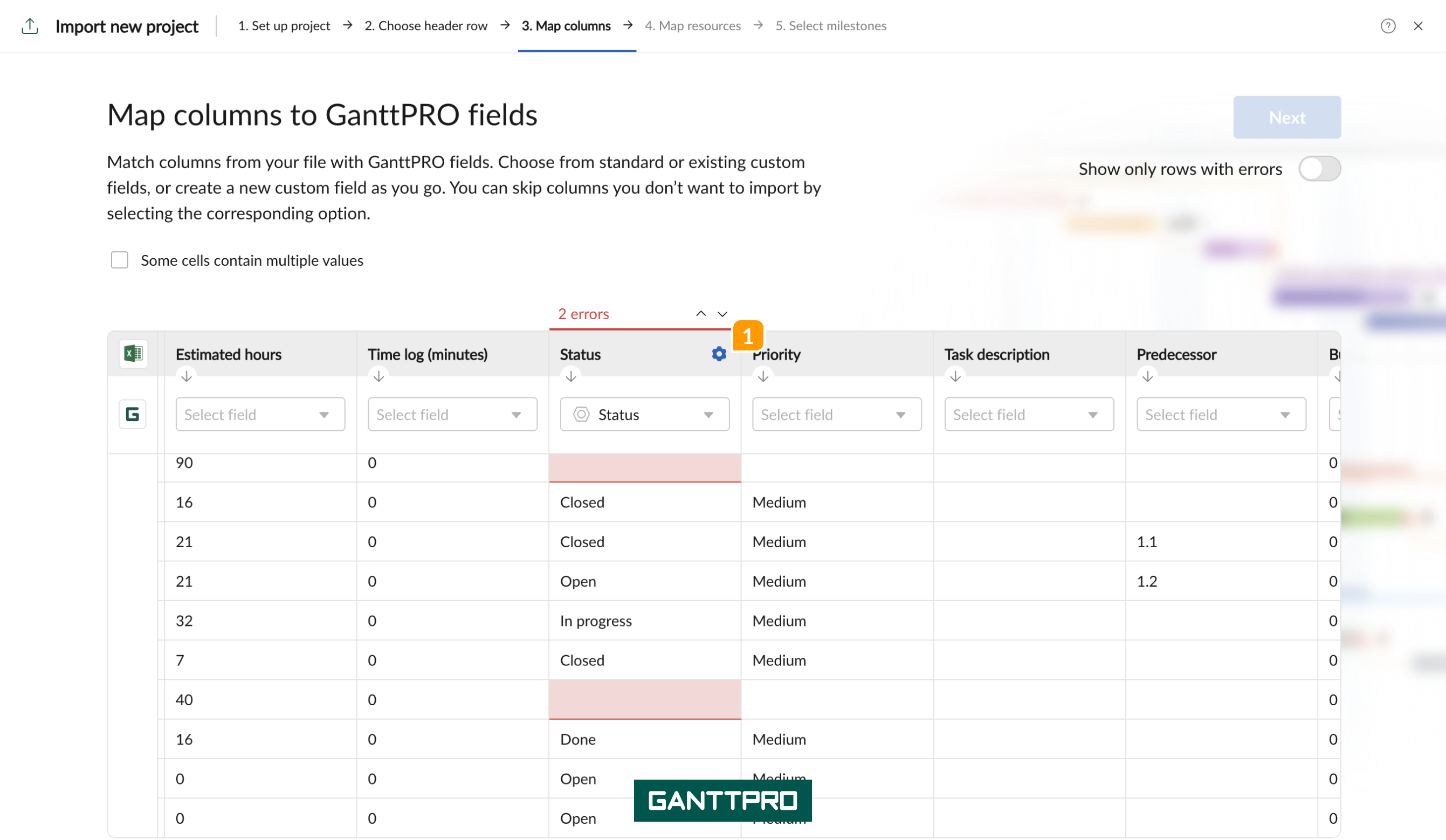
Task: Click the Status column settings gear icon
Action: pos(719,354)
